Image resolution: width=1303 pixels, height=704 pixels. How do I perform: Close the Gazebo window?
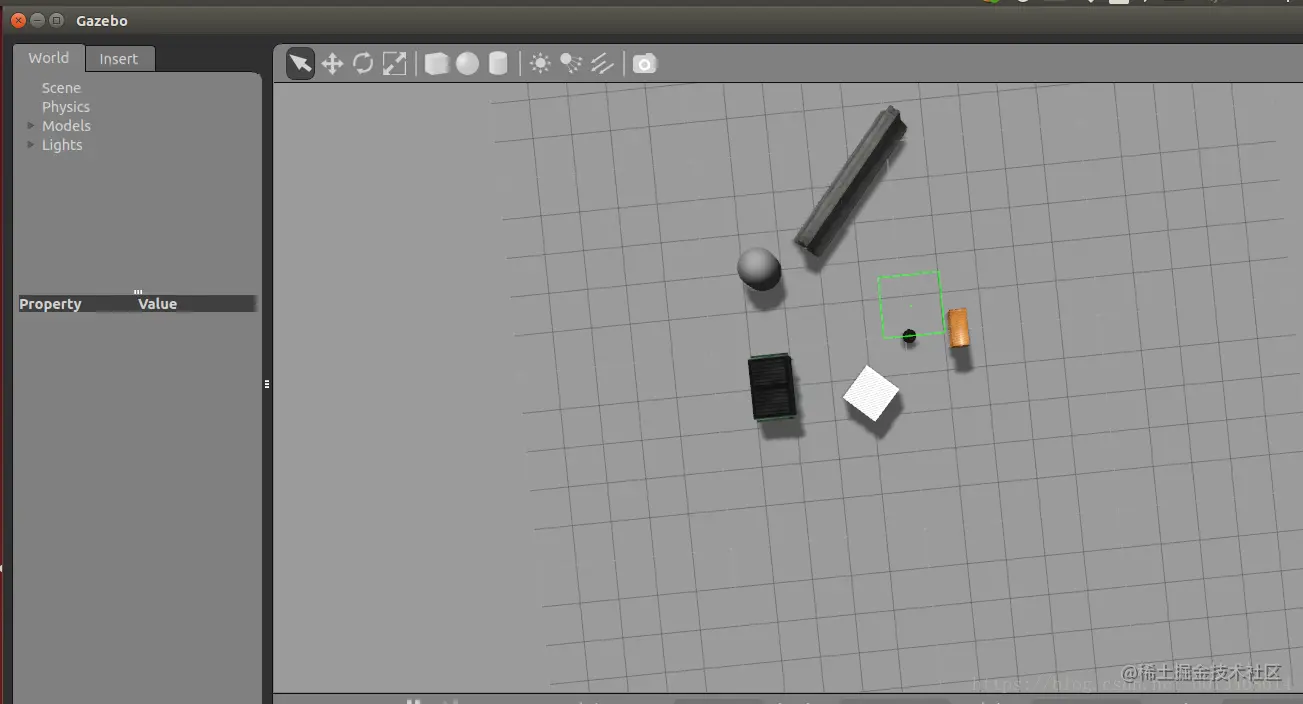(x=19, y=20)
